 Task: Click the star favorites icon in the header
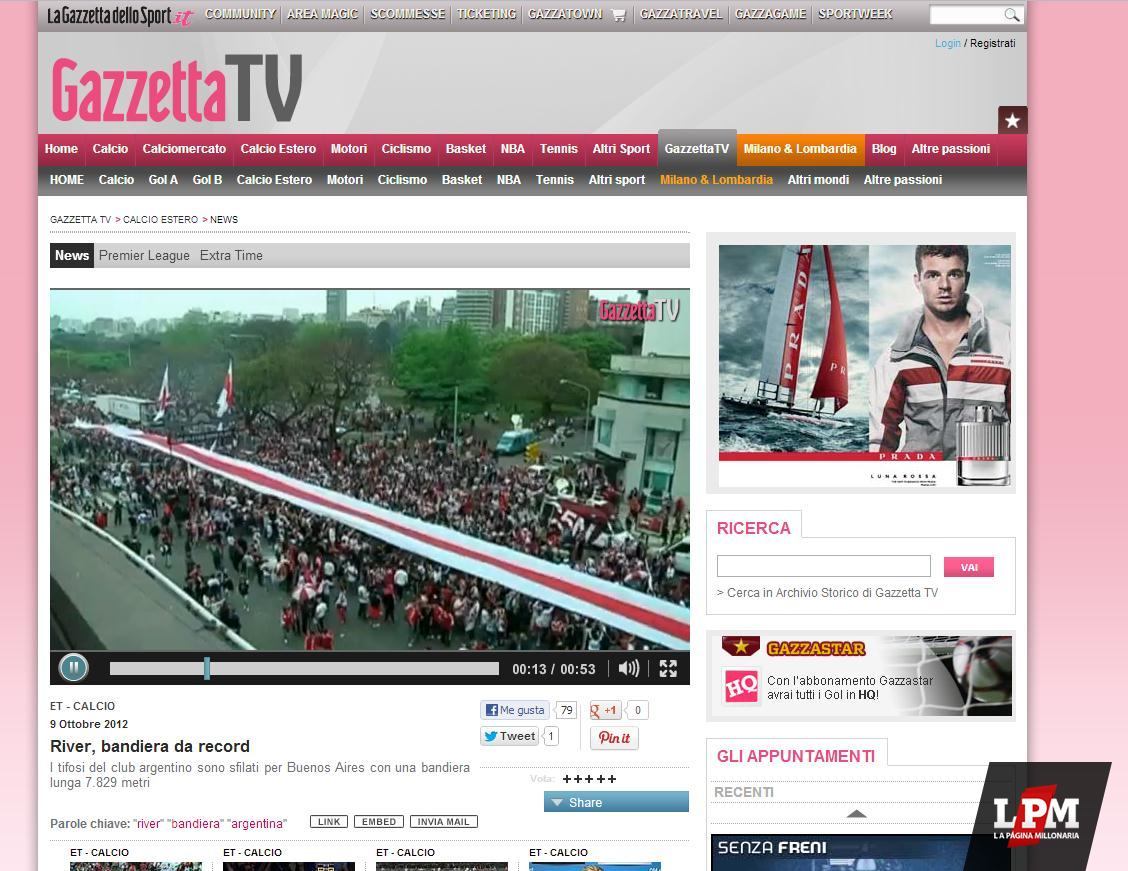click(1012, 120)
